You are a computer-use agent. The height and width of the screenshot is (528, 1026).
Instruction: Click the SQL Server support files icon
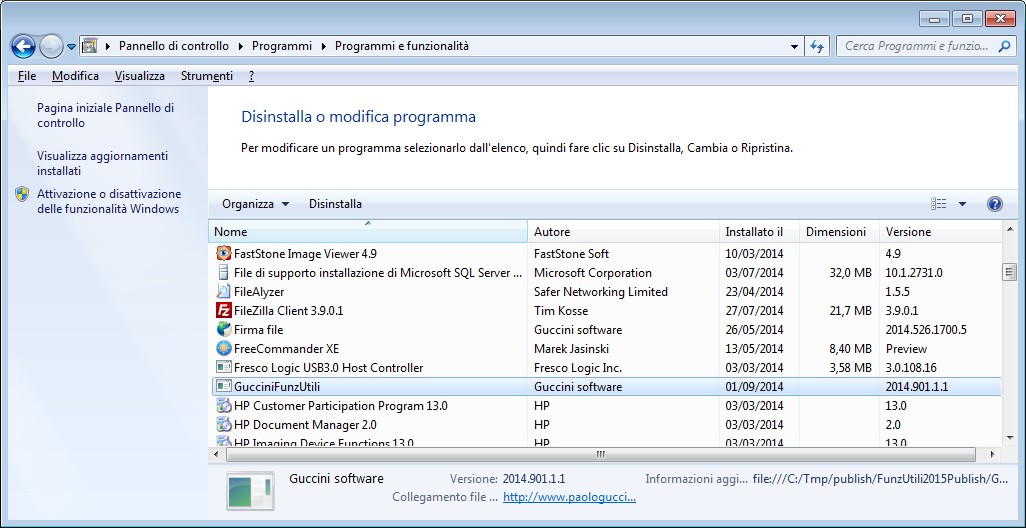(224, 272)
